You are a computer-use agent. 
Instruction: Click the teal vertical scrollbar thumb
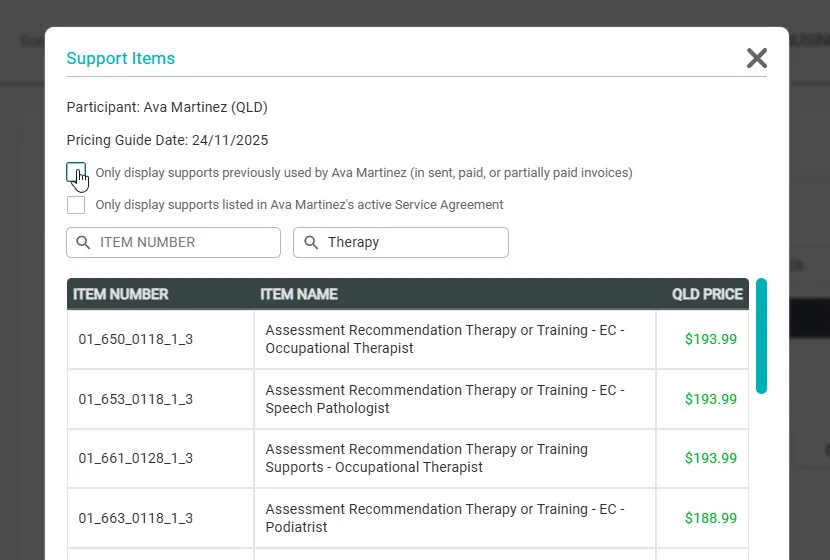(761, 336)
